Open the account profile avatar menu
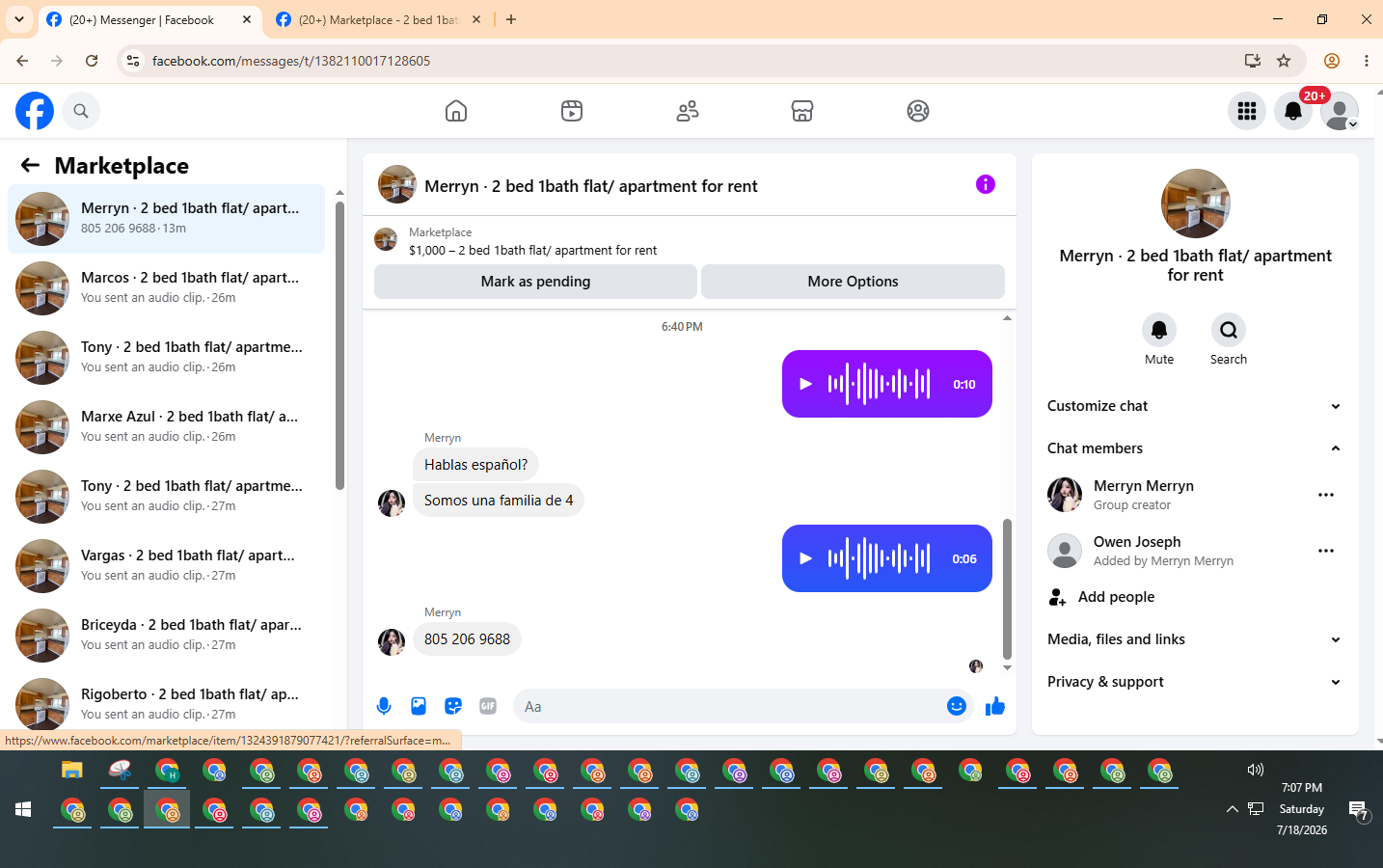1383x868 pixels. [1340, 111]
